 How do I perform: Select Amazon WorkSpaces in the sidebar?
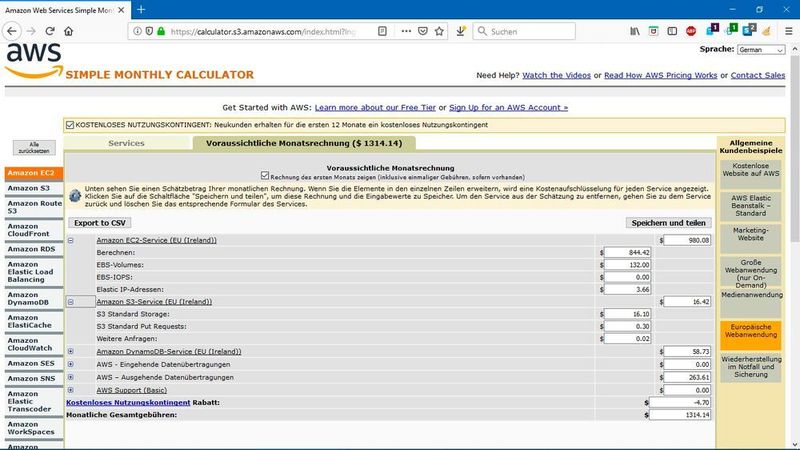tap(34, 428)
